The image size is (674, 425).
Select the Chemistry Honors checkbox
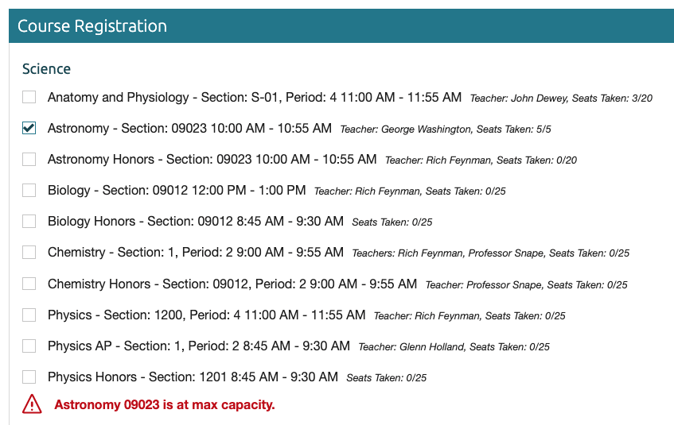pyautogui.click(x=29, y=284)
